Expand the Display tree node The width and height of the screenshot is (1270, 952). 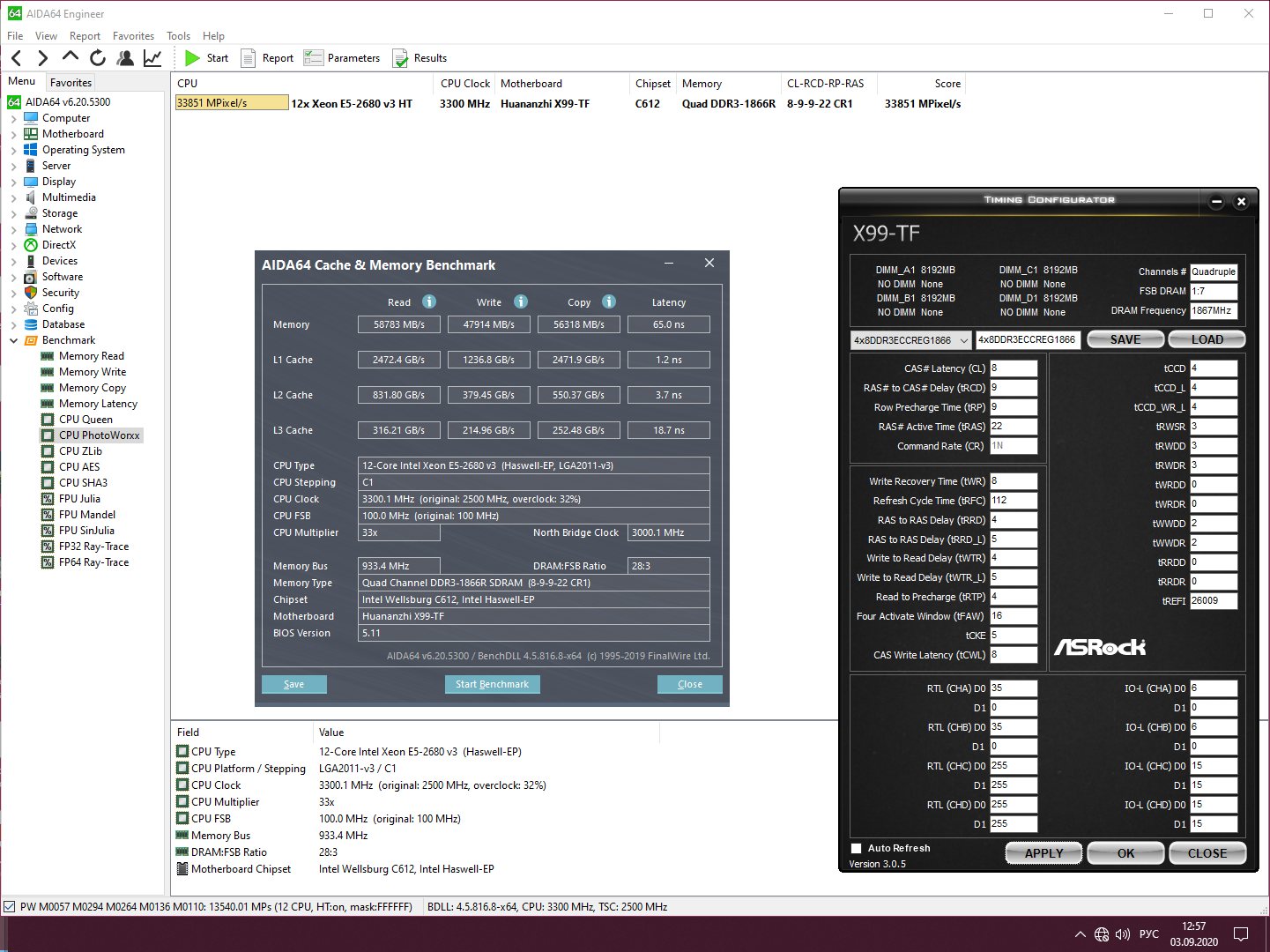13,182
